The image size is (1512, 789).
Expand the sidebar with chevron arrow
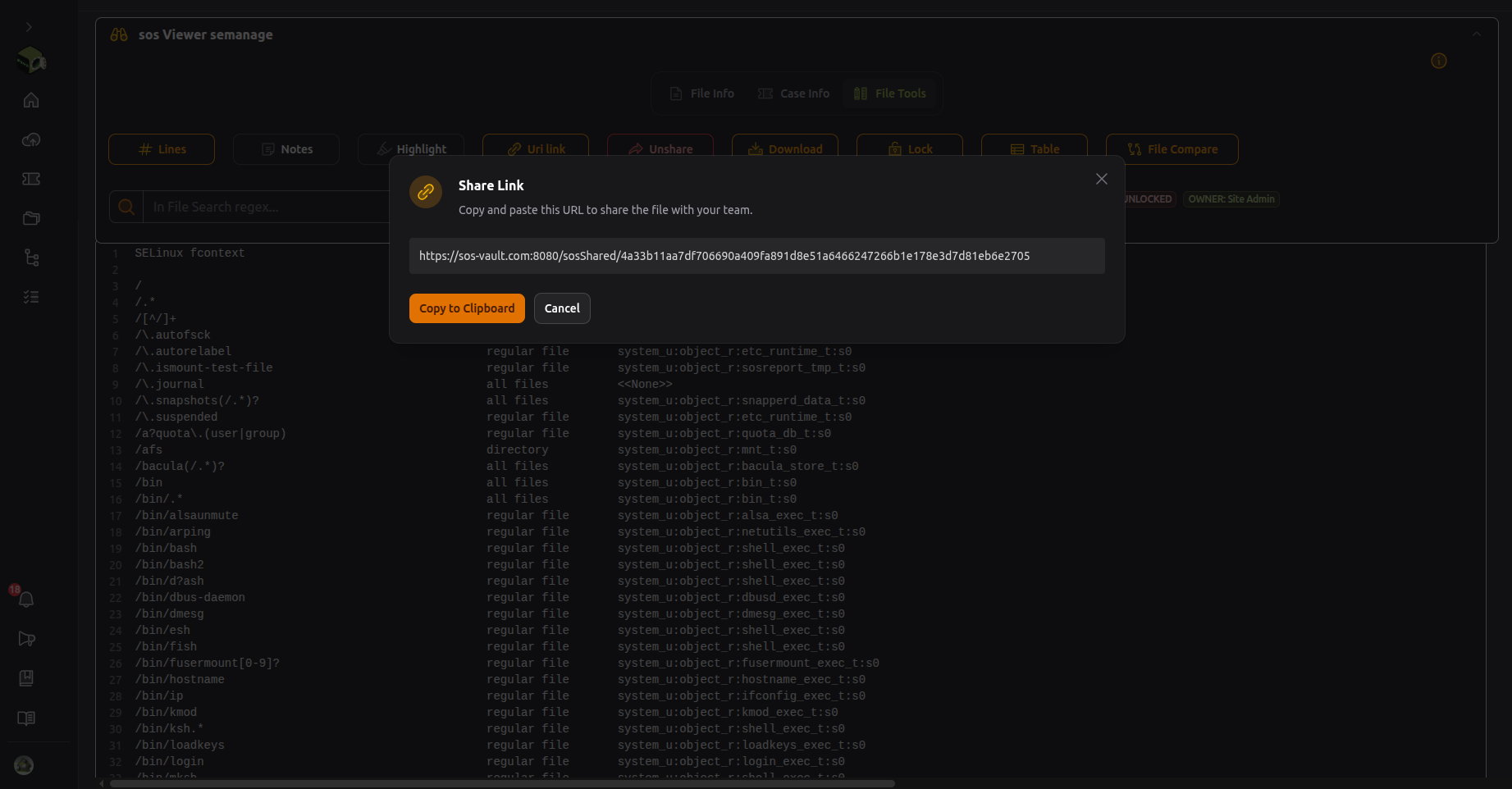click(x=29, y=27)
